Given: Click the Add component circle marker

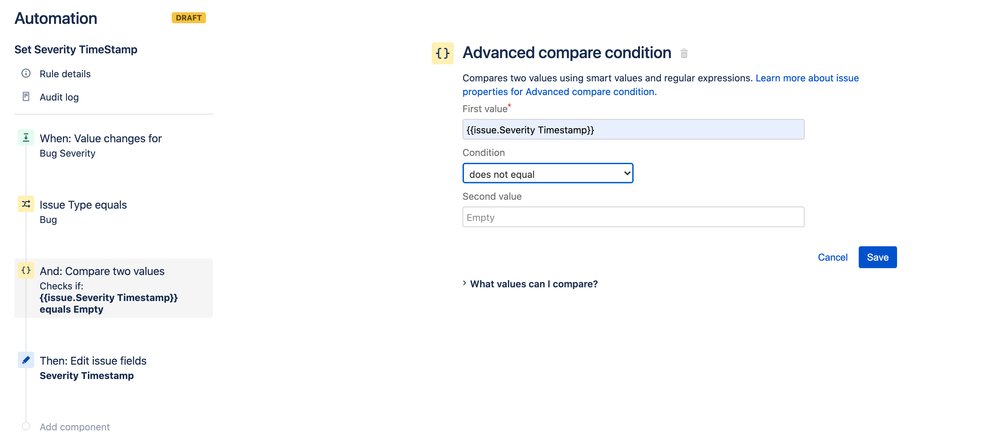Looking at the screenshot, I should tap(25, 426).
